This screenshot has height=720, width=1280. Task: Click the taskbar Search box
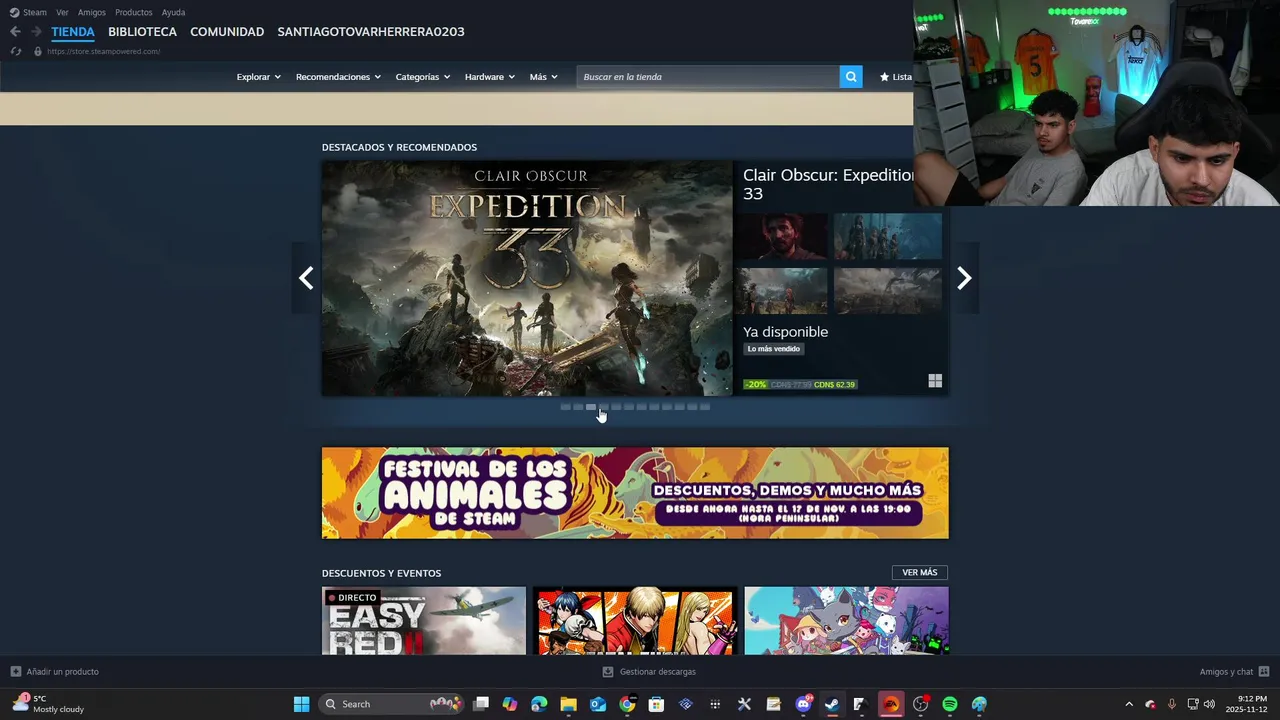(393, 704)
